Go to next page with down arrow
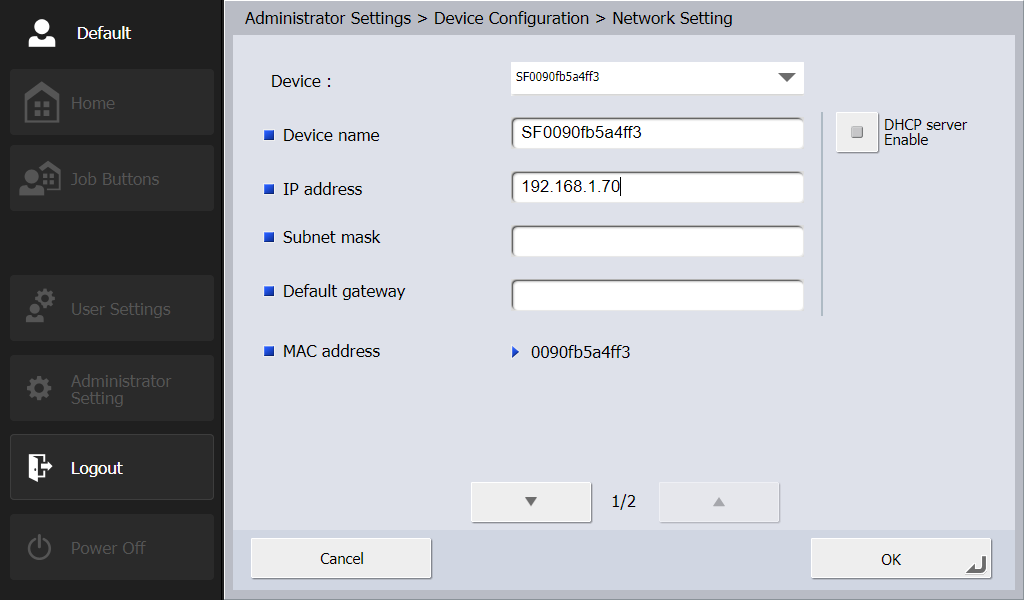This screenshot has width=1025, height=600. click(531, 502)
